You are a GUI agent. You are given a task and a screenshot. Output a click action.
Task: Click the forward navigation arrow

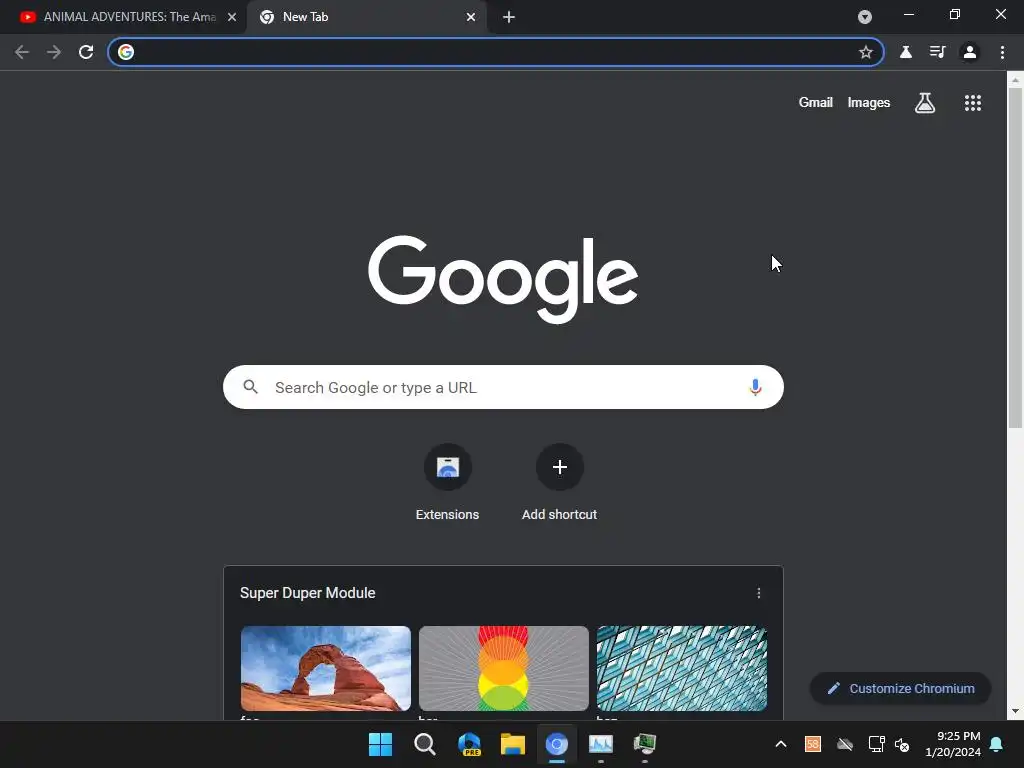pos(54,52)
